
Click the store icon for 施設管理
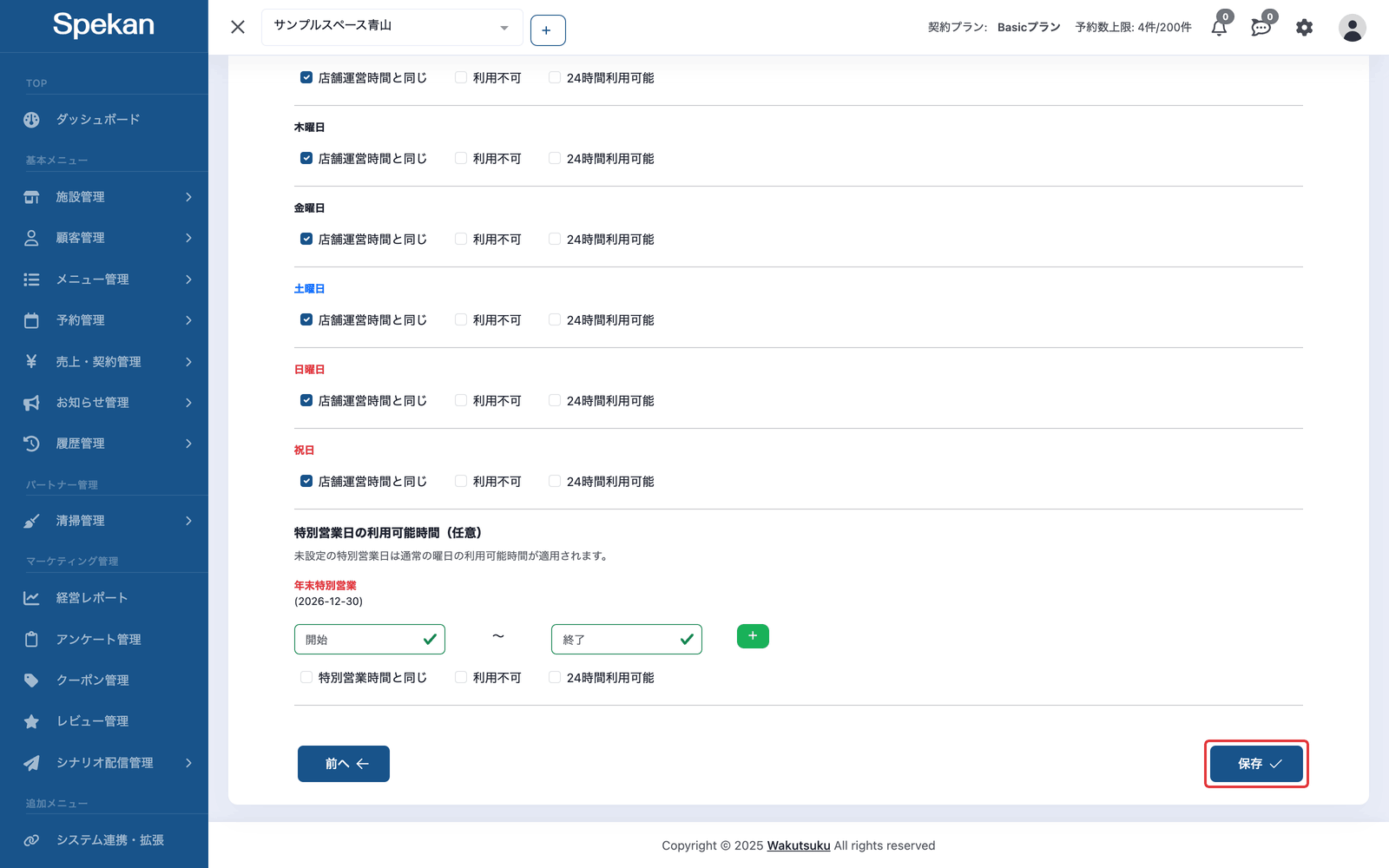(x=31, y=197)
